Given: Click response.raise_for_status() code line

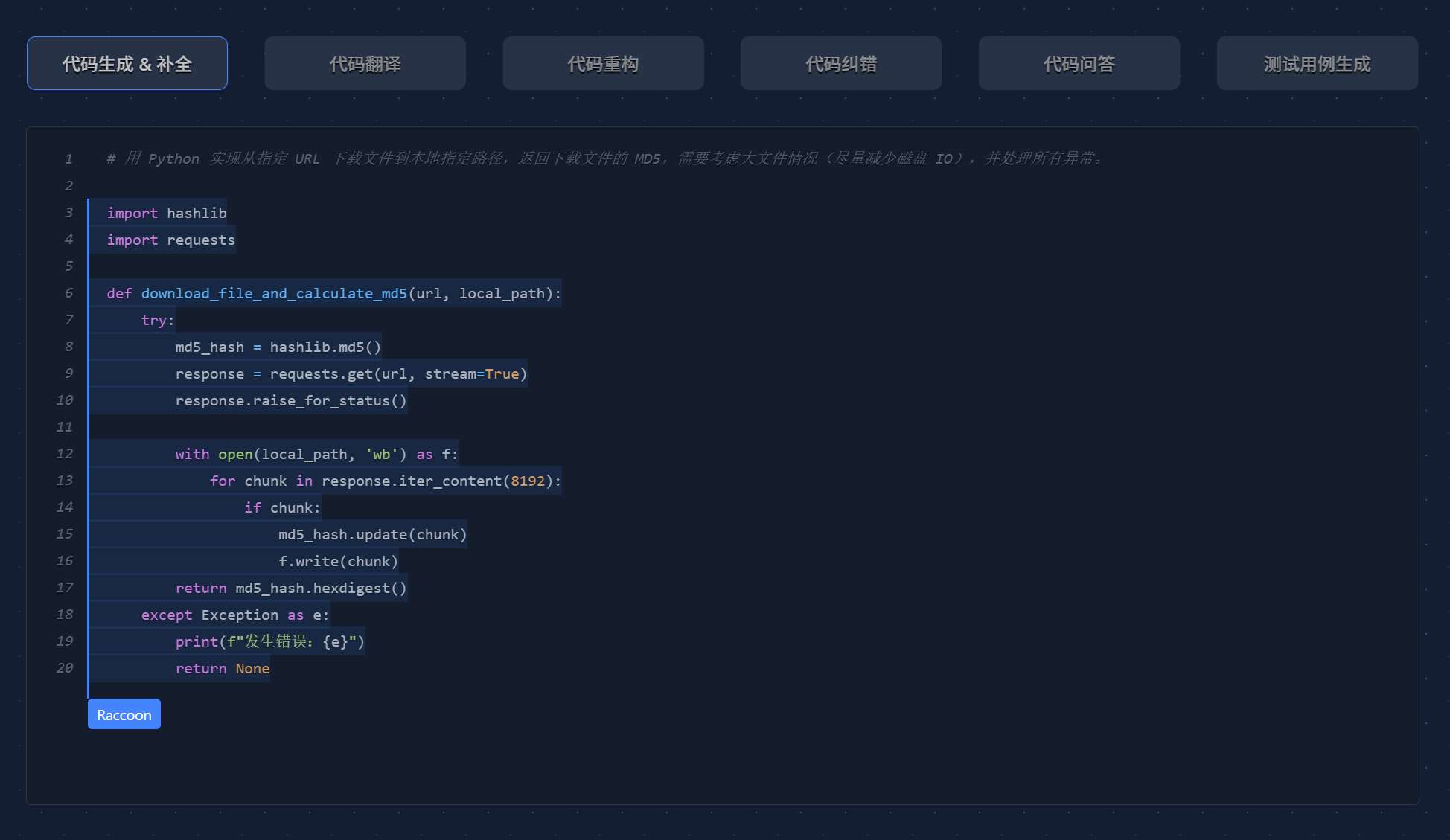Looking at the screenshot, I should coord(291,400).
